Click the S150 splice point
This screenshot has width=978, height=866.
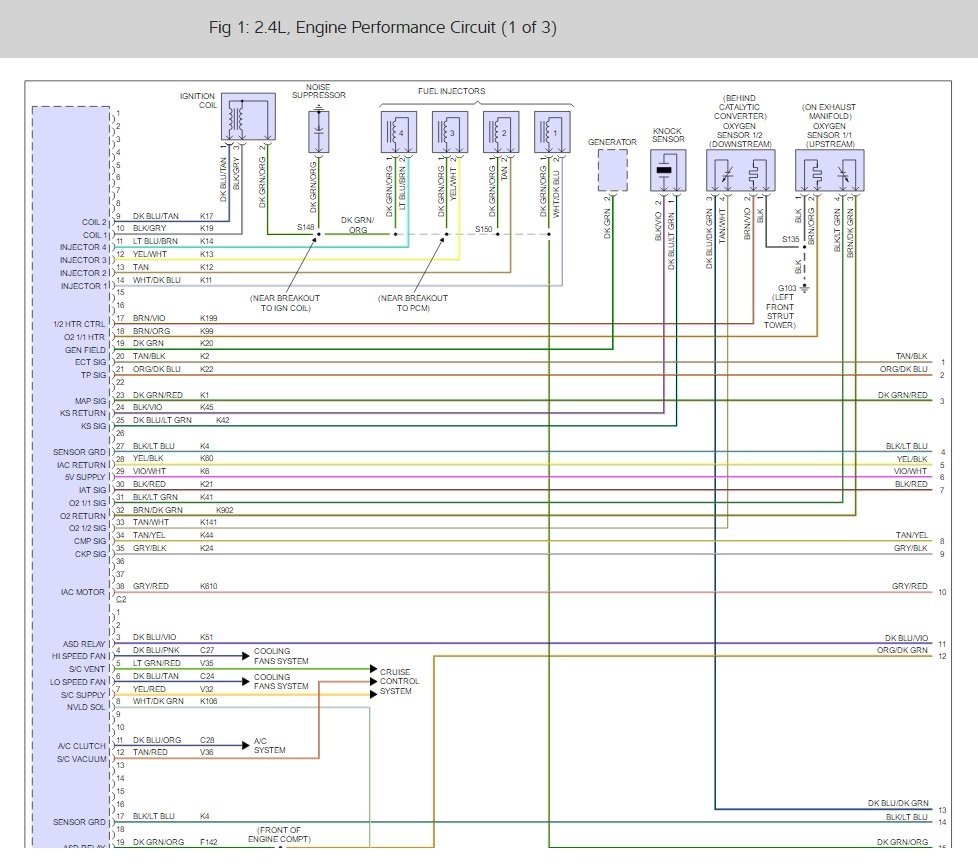click(498, 235)
